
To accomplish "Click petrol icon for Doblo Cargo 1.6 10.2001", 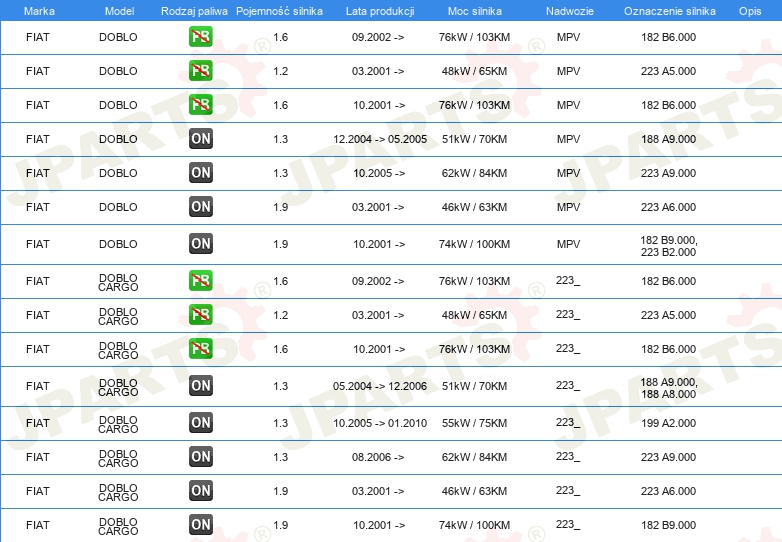I will 200,349.
